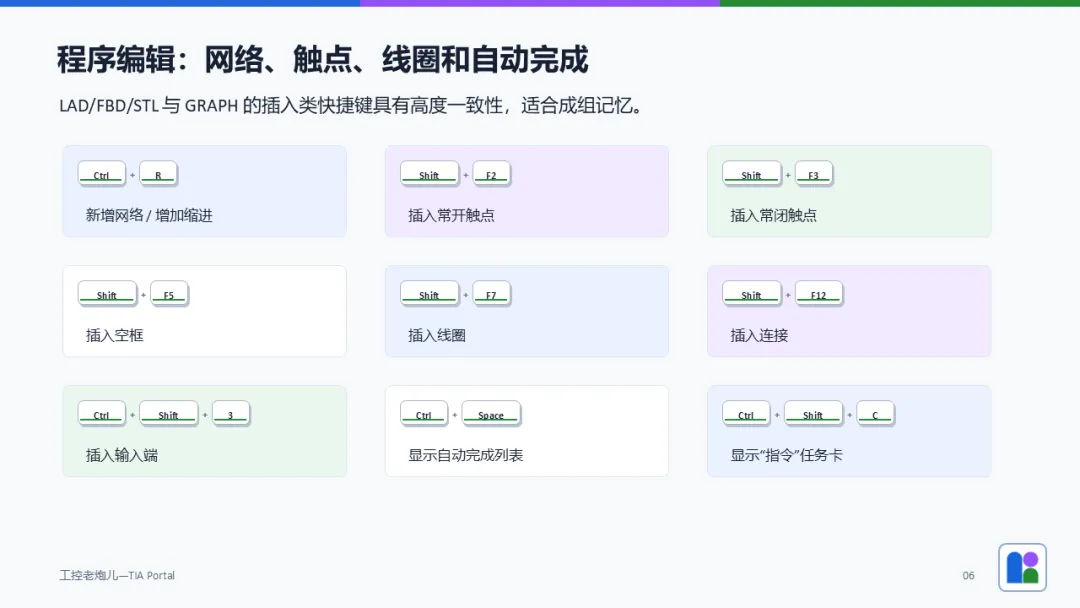
Task: Select the label '插入输入端'
Action: pyautogui.click(x=122, y=455)
